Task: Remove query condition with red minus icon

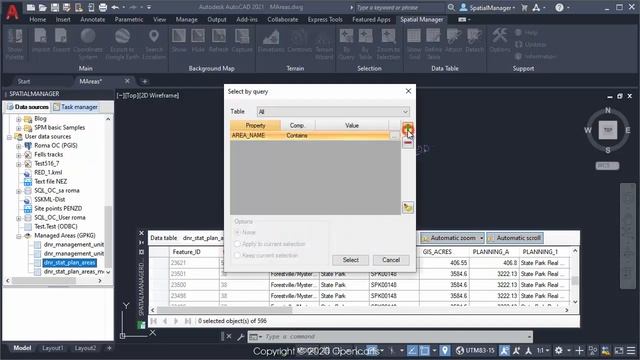Action: coord(407,142)
